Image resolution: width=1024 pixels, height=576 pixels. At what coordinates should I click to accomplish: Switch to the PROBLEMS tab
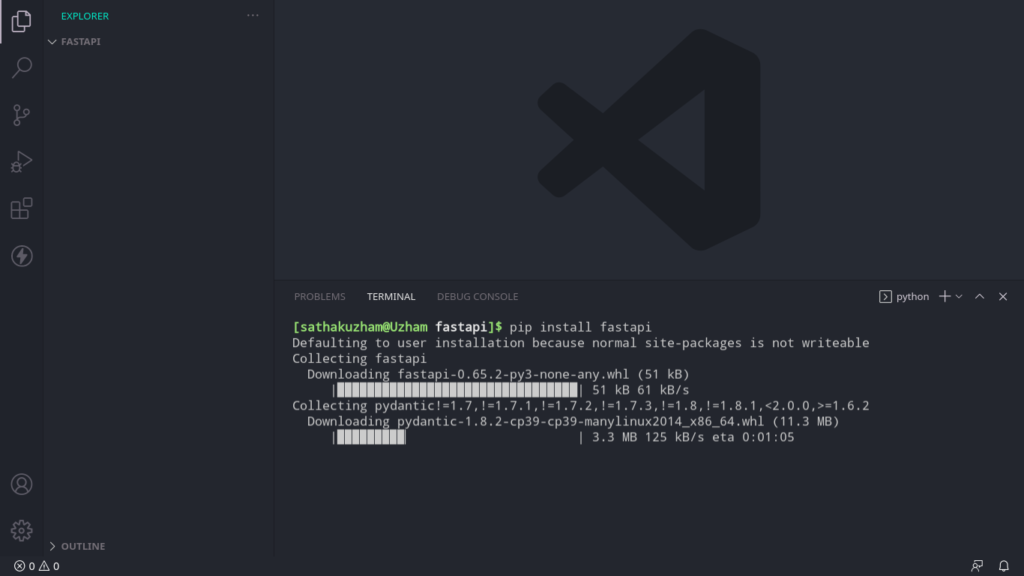point(319,296)
